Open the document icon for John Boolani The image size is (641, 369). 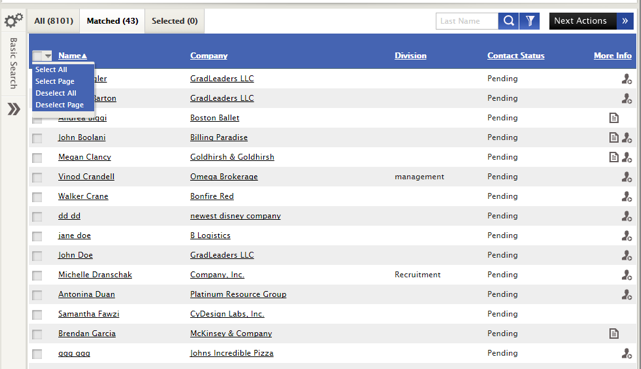coord(614,138)
